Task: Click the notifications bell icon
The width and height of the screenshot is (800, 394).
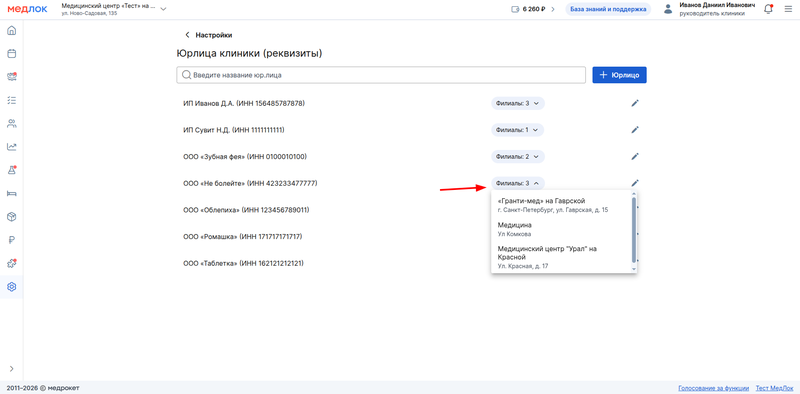Action: [x=768, y=9]
